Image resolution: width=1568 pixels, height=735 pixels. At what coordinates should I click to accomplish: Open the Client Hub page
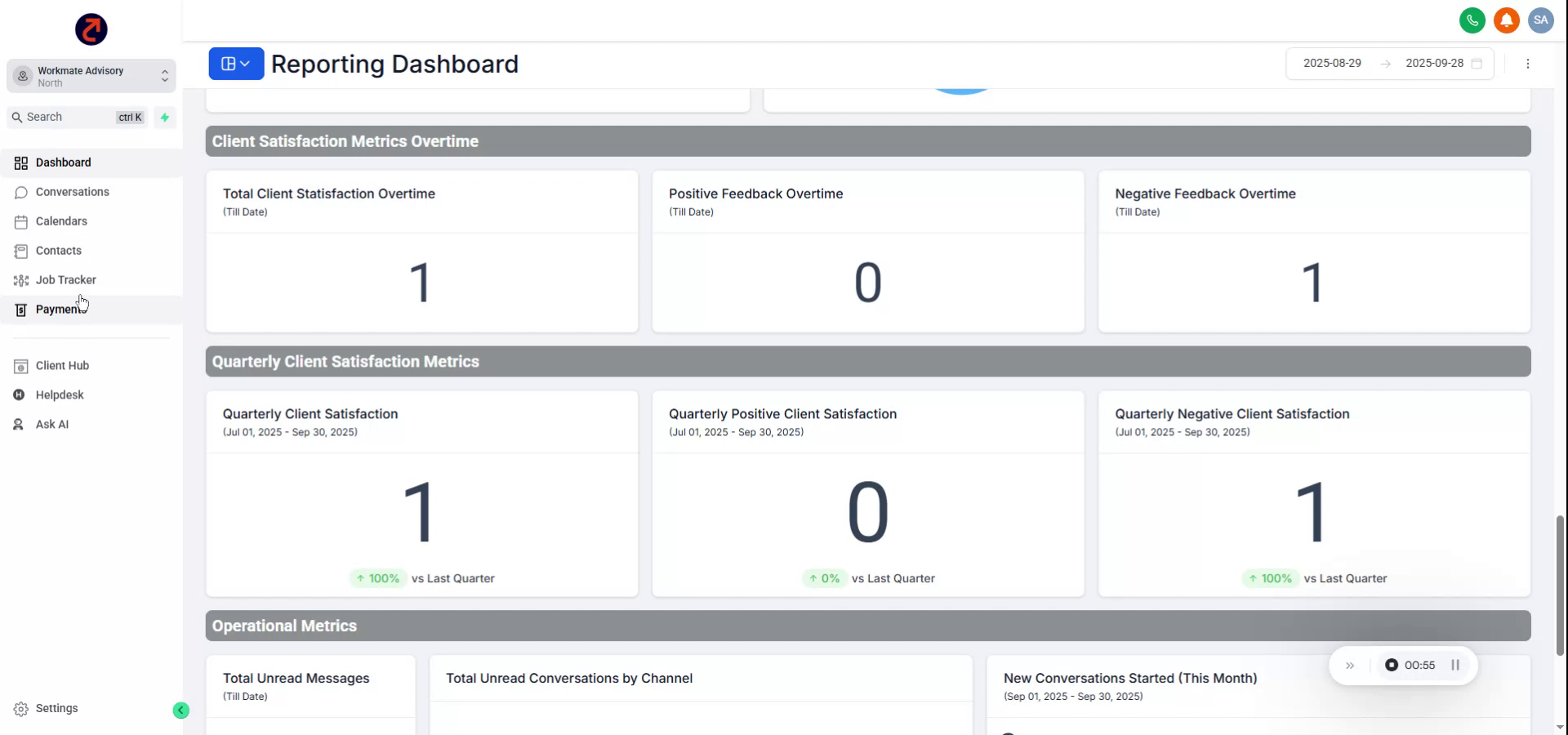tap(62, 366)
